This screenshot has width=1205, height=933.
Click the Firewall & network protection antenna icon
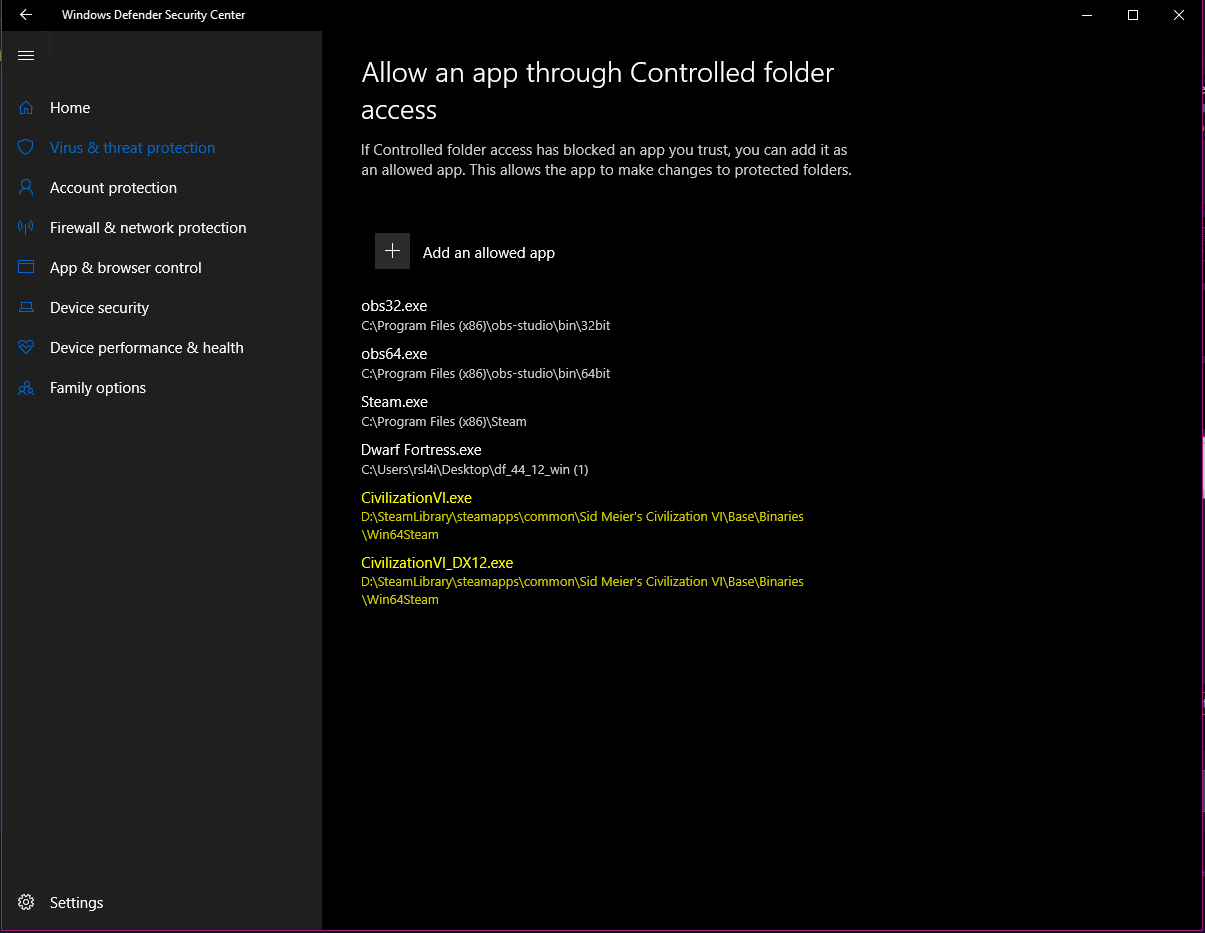27,228
